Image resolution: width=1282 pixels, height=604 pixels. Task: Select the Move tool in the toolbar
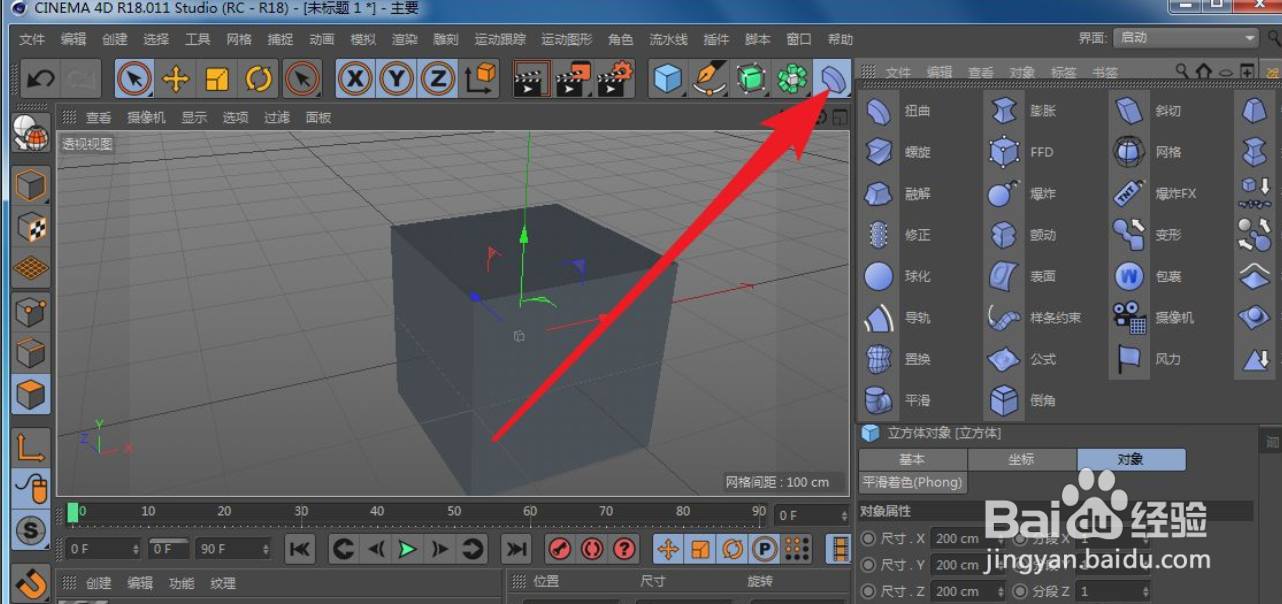(x=176, y=77)
